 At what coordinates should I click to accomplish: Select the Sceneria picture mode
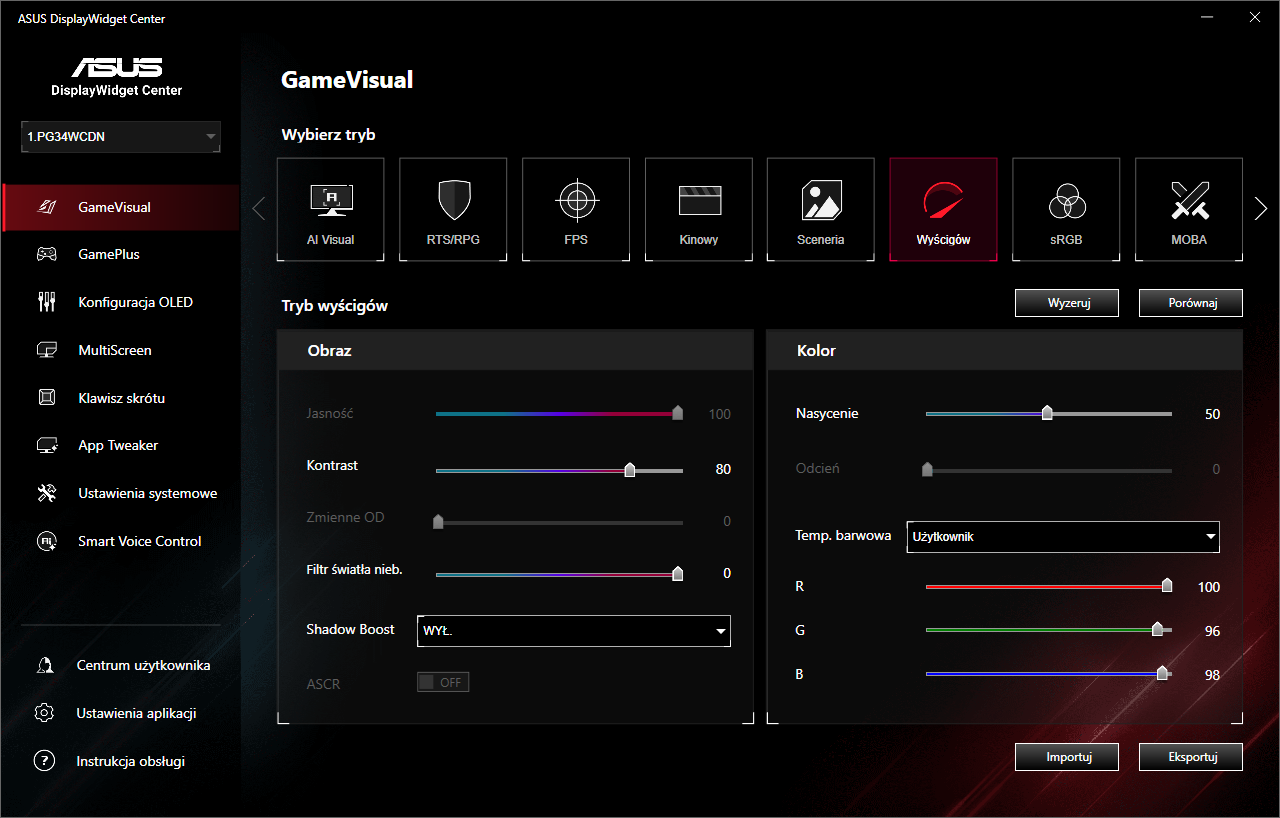coord(821,209)
